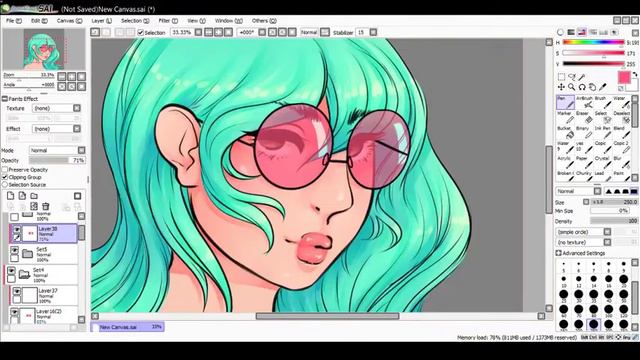Viewport: 640px width, 360px height.
Task: Enable the Selection Source option
Action: tap(5, 185)
